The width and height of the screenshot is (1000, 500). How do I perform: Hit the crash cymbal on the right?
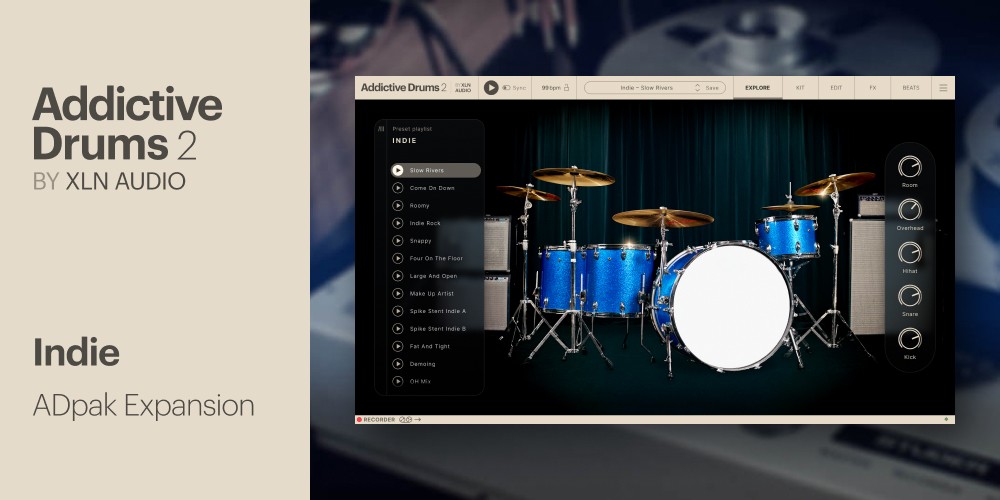835,183
